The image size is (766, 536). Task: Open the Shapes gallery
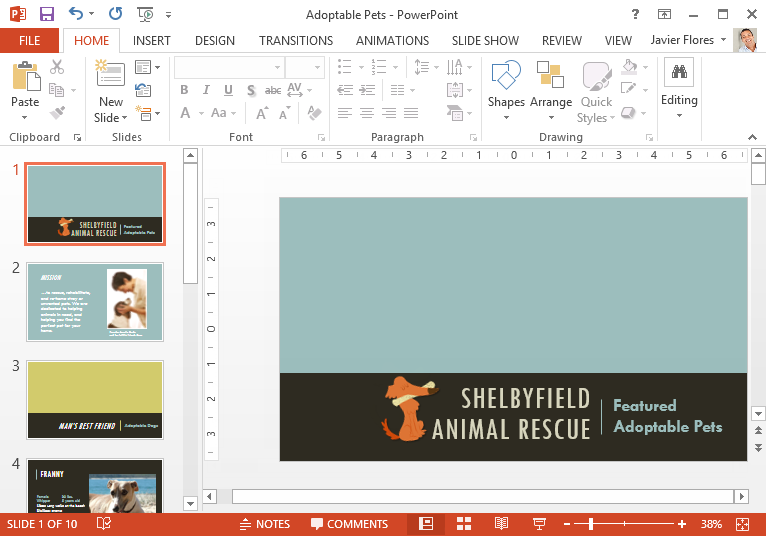click(x=506, y=90)
